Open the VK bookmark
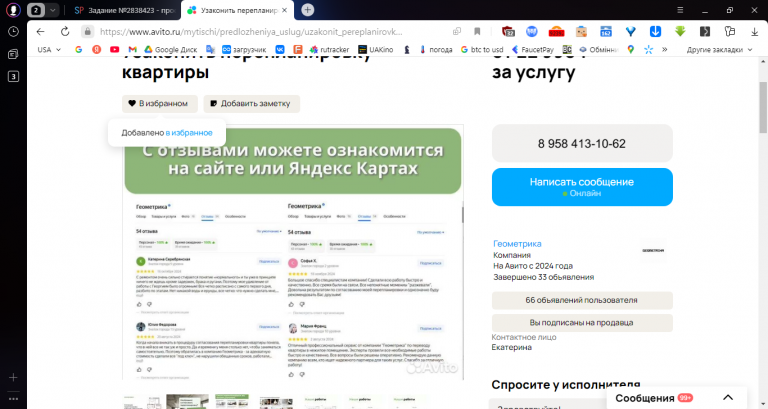Screen dimensions: 768x409 point(280,49)
